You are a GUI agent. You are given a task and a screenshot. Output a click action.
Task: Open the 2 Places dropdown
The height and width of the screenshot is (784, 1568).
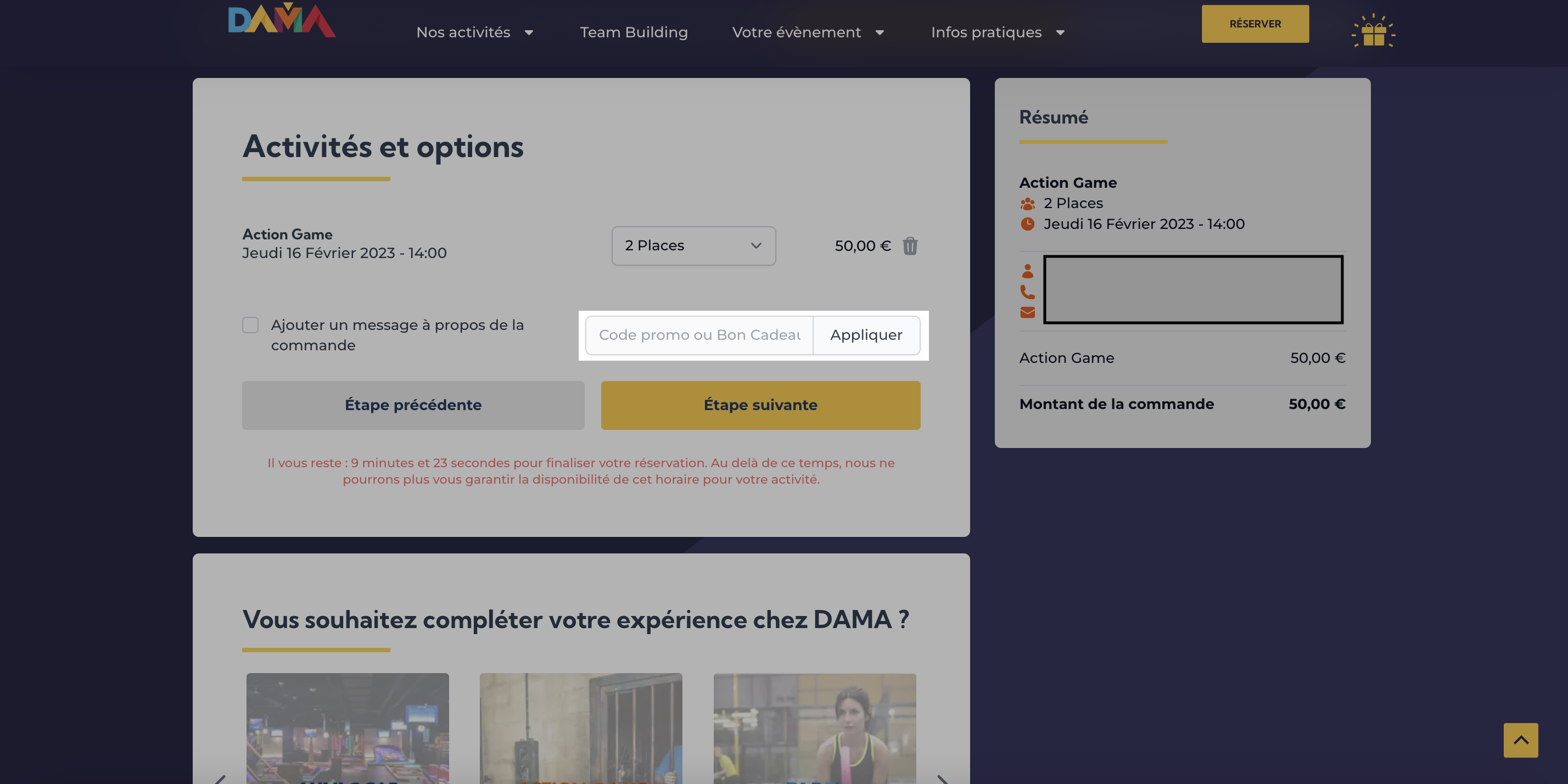pyautogui.click(x=693, y=246)
